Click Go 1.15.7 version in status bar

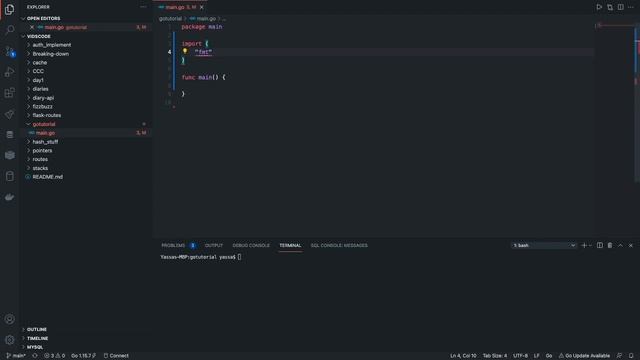[83, 356]
